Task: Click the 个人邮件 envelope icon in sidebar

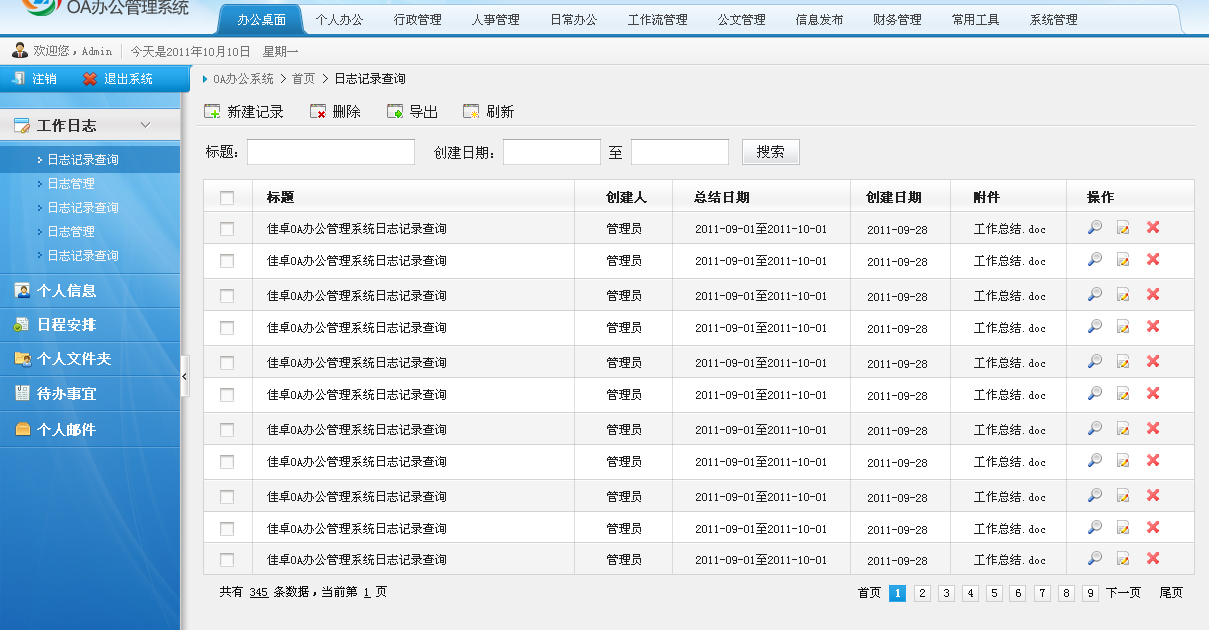Action: point(22,430)
